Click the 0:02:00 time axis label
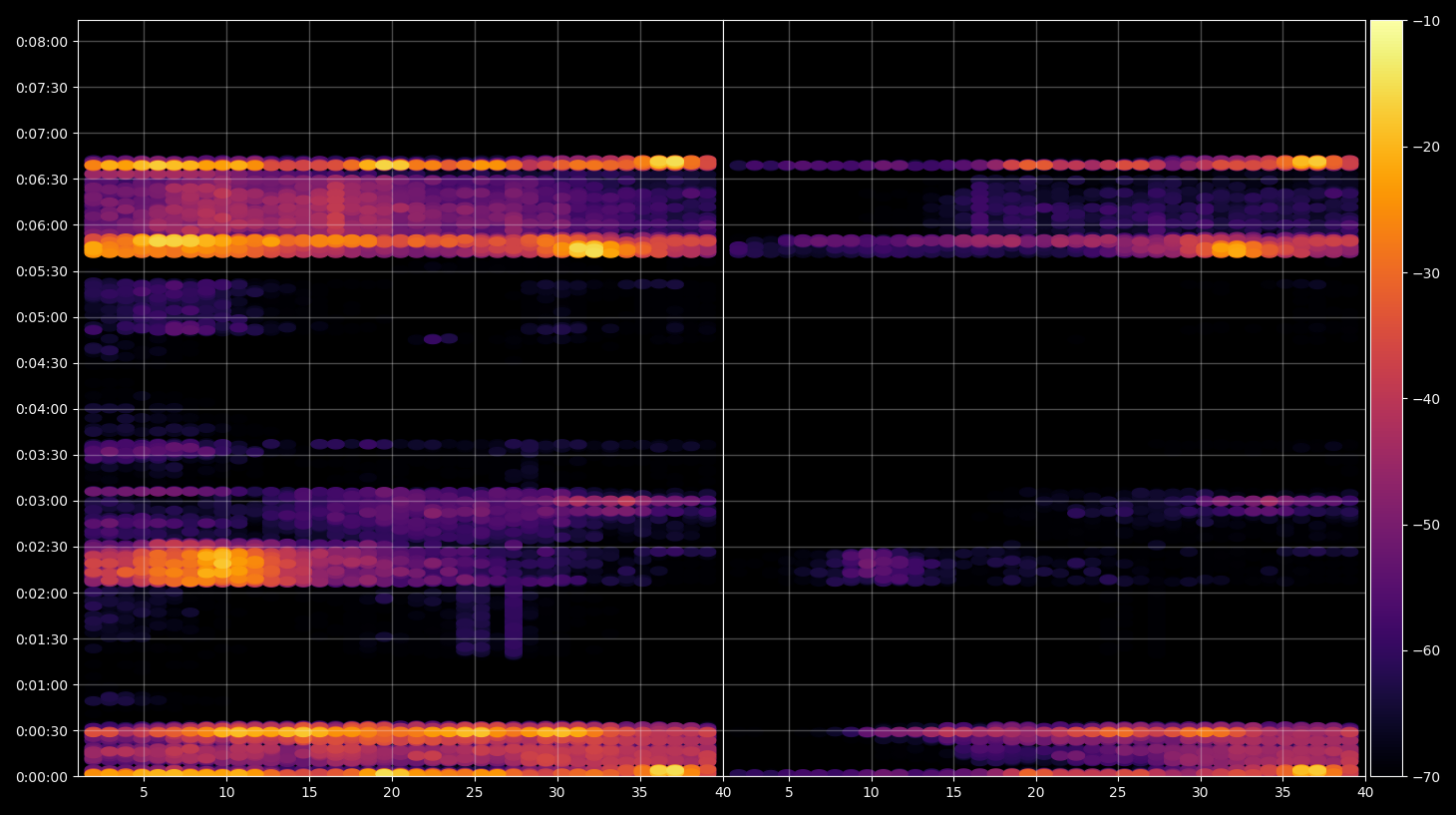1456x815 pixels. [42, 594]
